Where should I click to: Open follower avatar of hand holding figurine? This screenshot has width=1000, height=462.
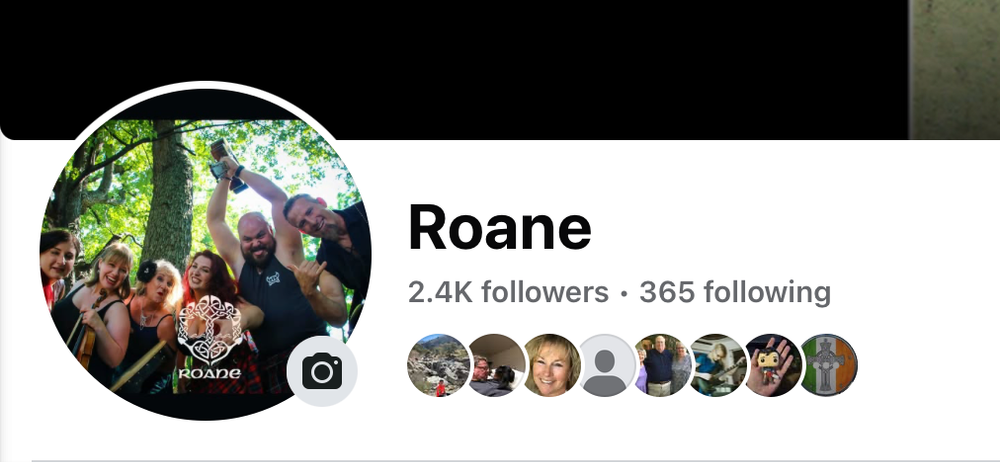(772, 365)
